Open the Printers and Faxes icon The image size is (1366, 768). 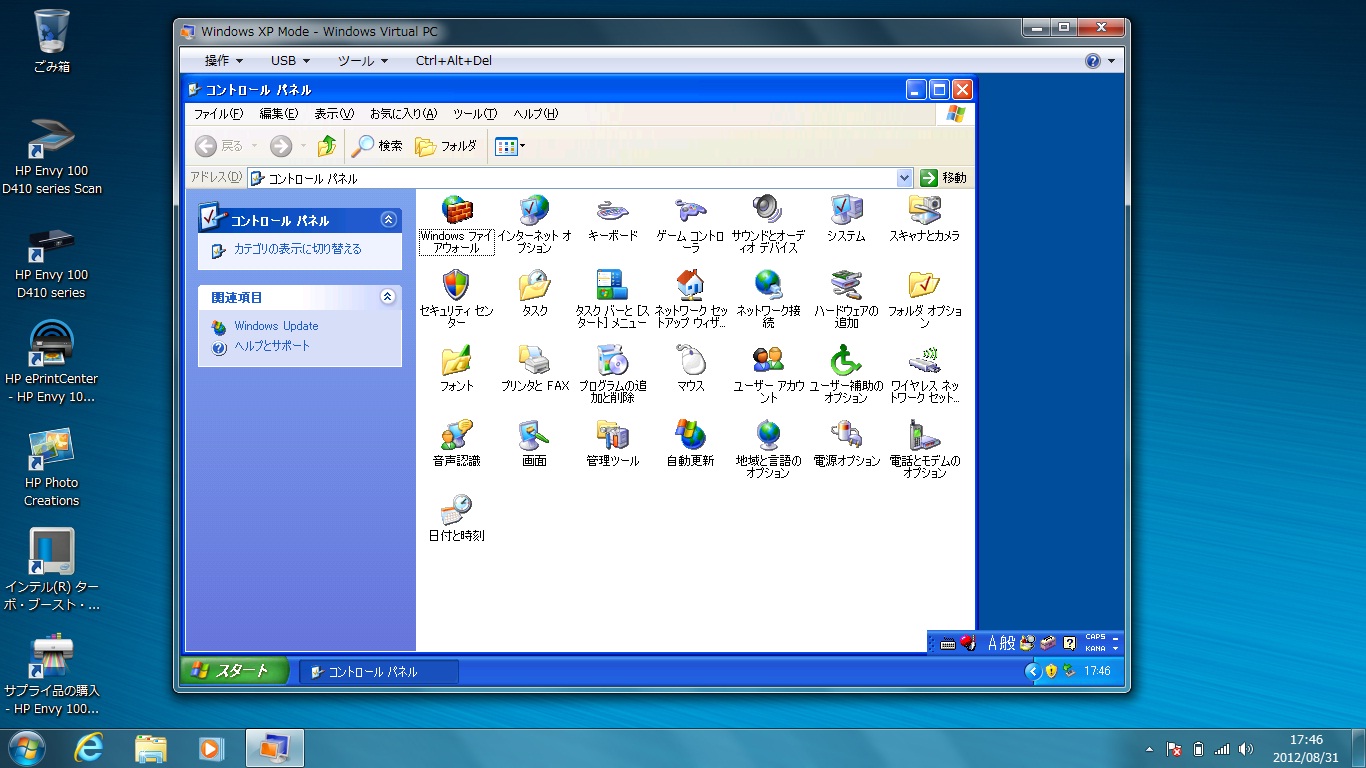coord(534,361)
